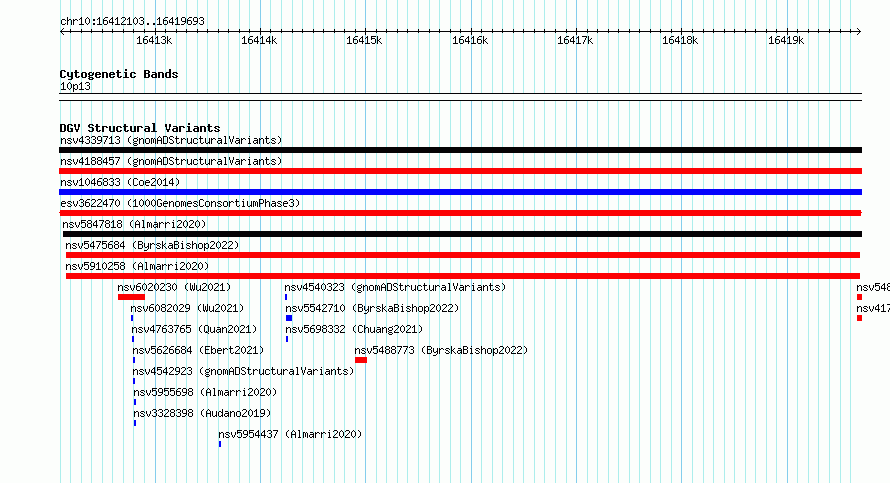Open nsv4188457 (gnomADStructuralVariants) label
Viewport: 890px width, 483px height.
[171, 161]
